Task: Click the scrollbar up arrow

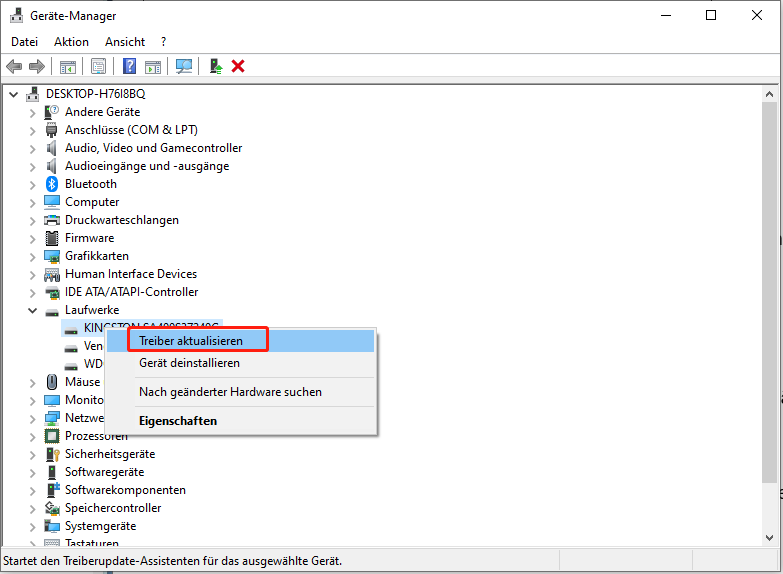Action: [769, 94]
